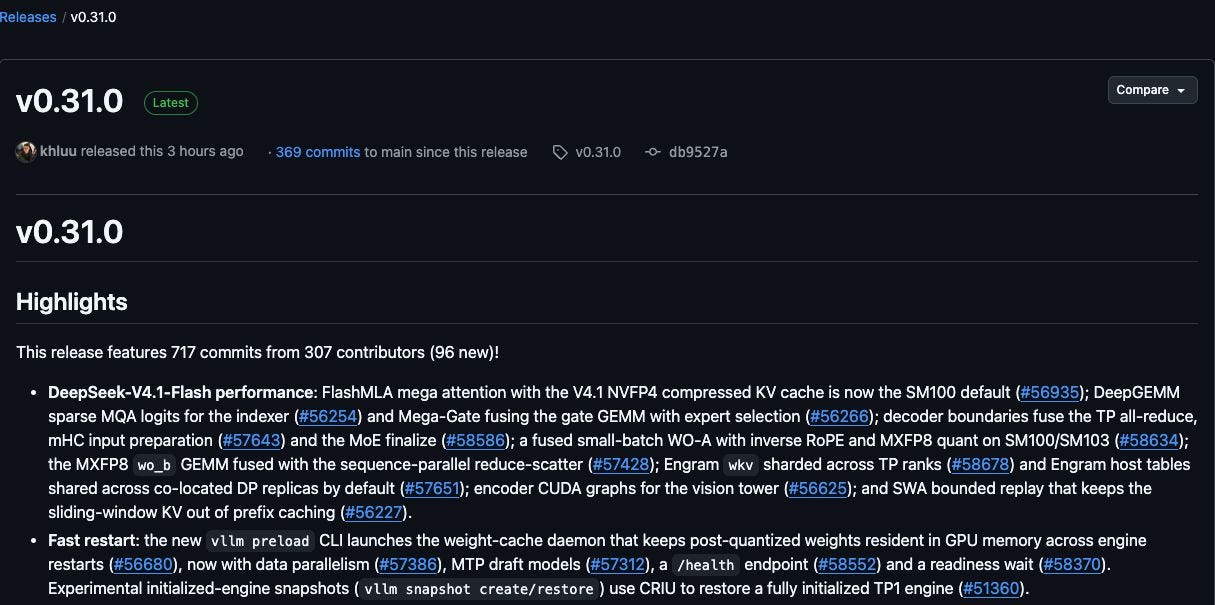Screen dimensions: 1215x605
Task: Open pull request #56254
Action: [x=329, y=416]
